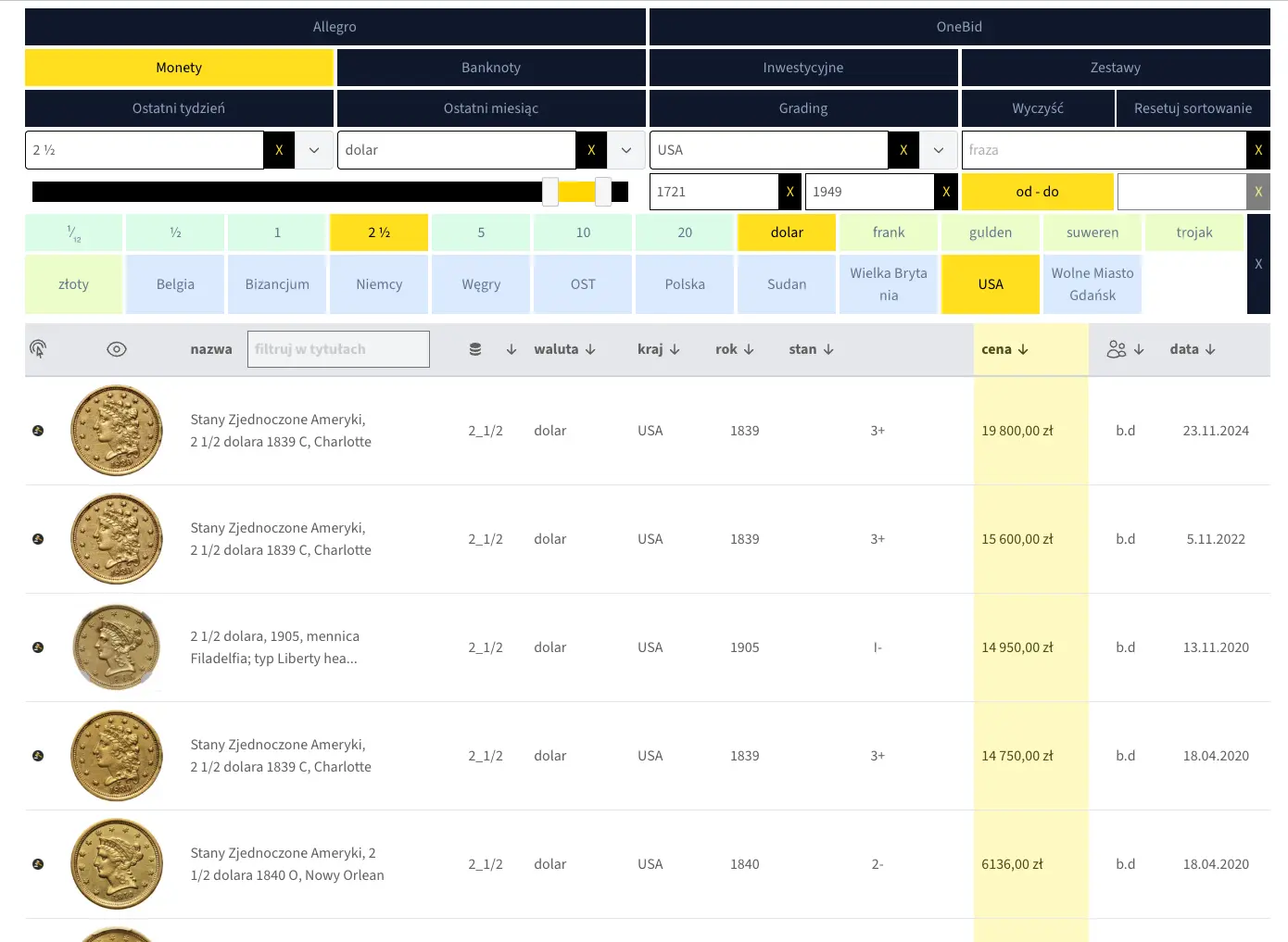This screenshot has height=942, width=1288.
Task: Click the coin stack denomination icon
Action: (x=475, y=349)
